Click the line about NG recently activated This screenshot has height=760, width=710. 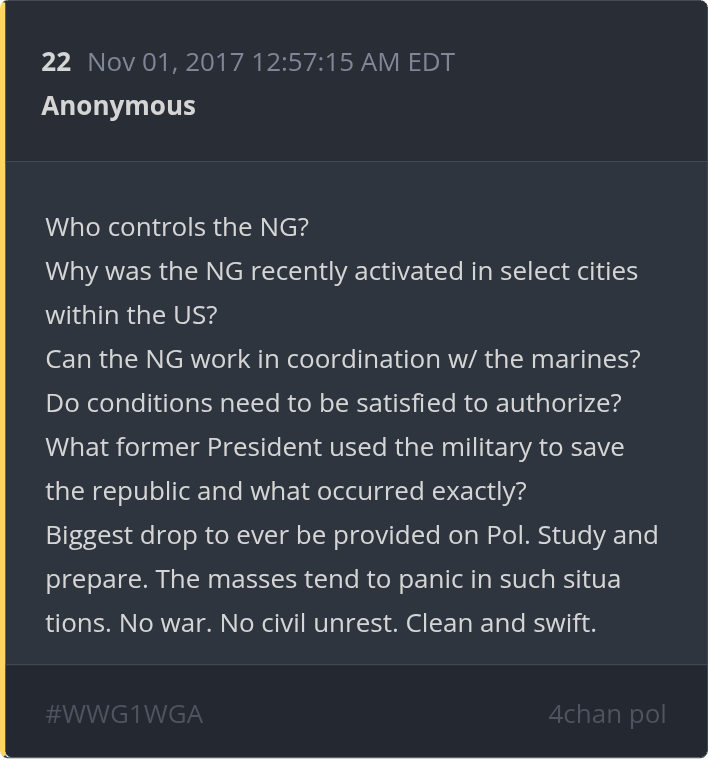coord(341,271)
